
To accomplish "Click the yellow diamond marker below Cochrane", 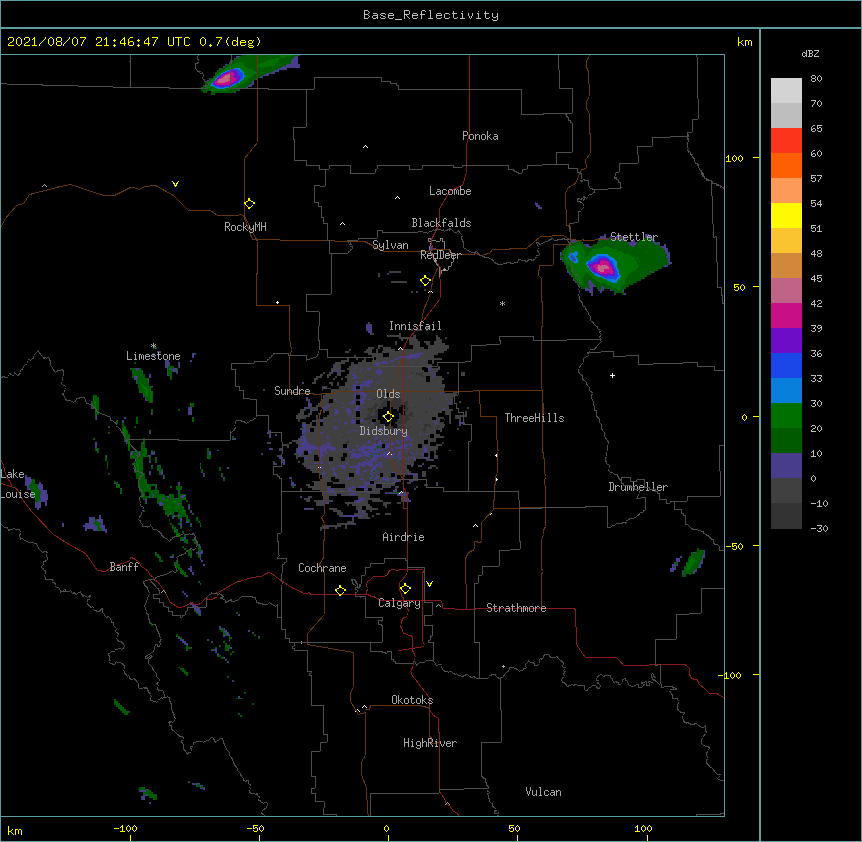I will click(x=340, y=590).
